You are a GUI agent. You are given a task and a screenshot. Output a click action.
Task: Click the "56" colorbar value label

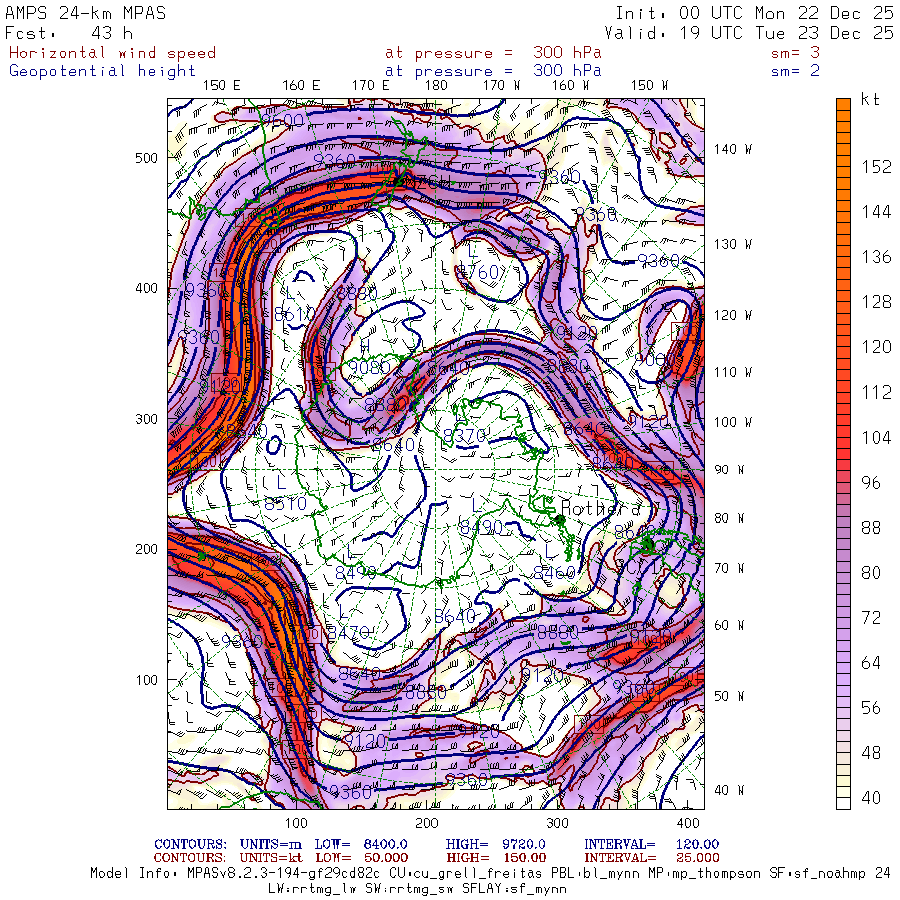click(x=871, y=708)
